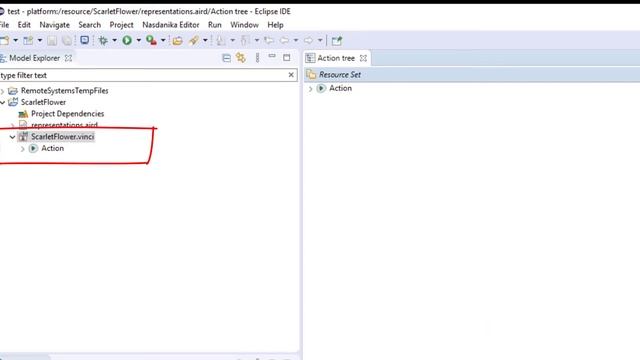Click the blue terminal toolbar icon
Screen dimensions: 640x360
pos(84,40)
